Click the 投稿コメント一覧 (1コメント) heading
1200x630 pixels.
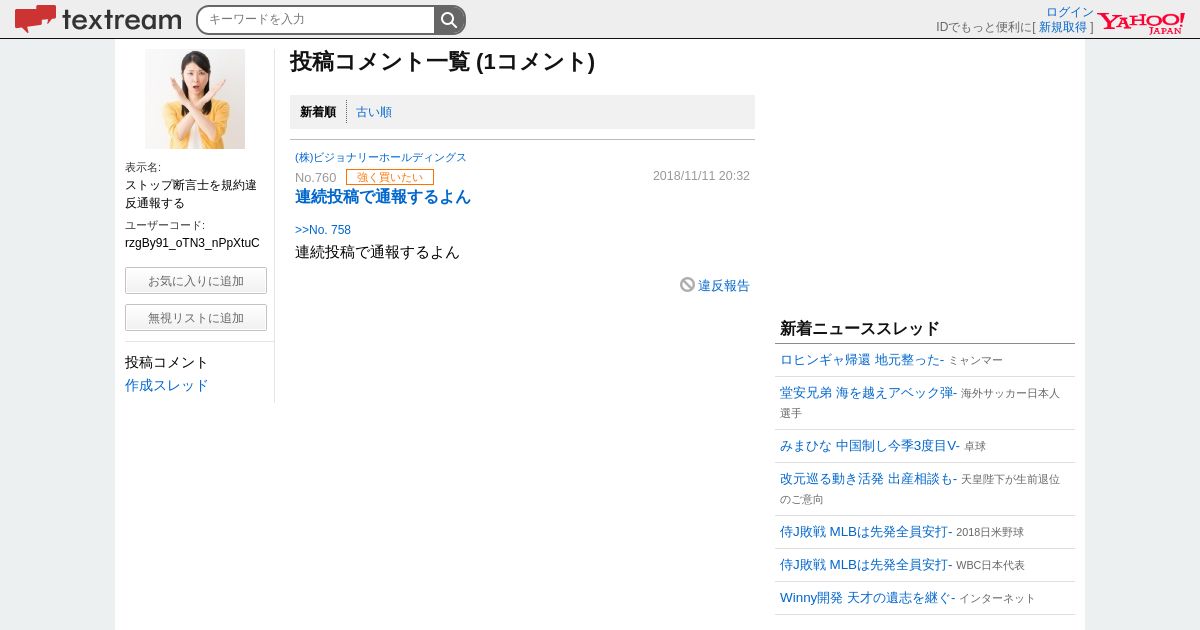442,62
